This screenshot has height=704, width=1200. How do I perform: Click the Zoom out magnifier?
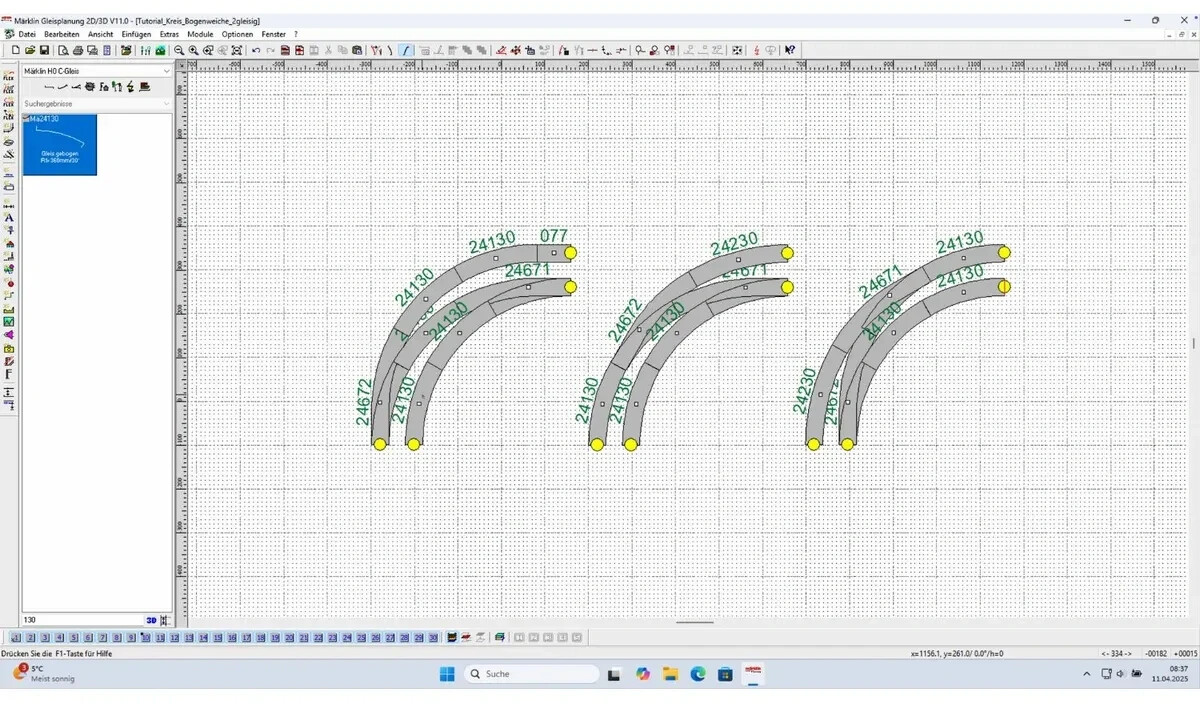click(x=179, y=50)
